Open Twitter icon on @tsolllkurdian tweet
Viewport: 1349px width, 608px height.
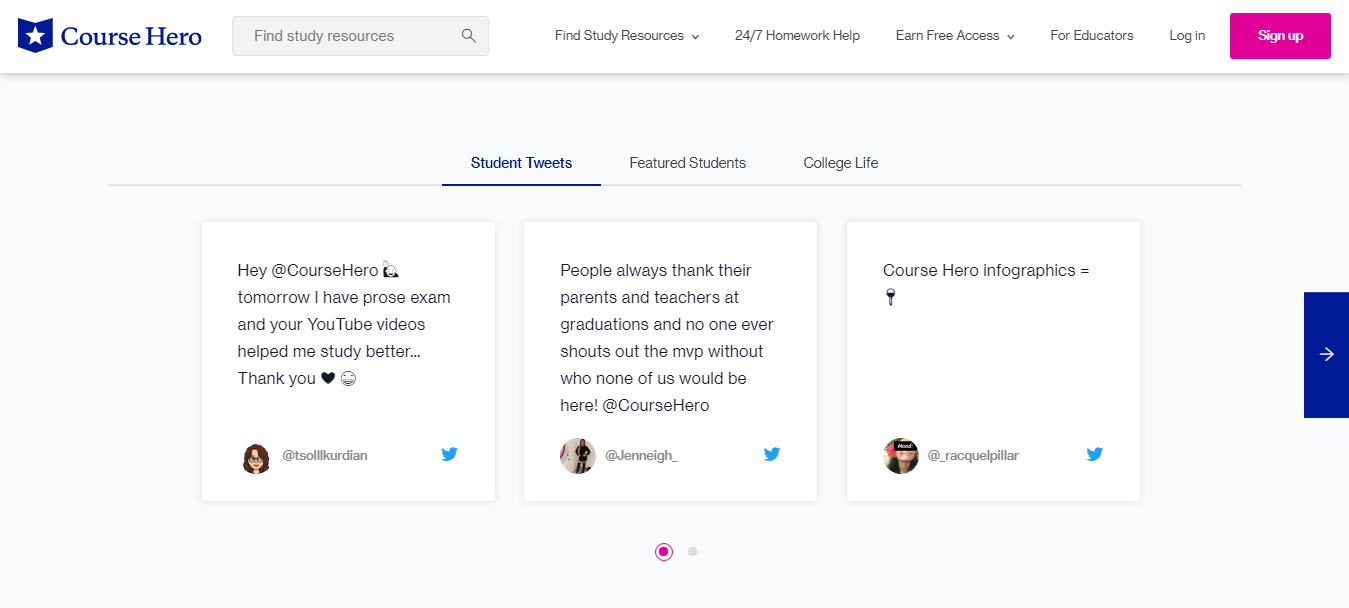(449, 454)
